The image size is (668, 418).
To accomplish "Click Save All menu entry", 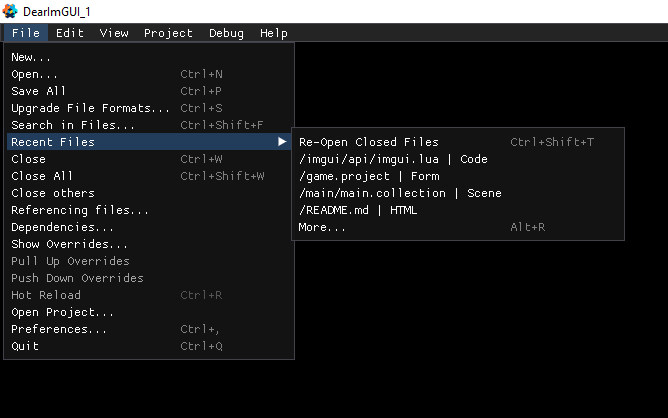I will coord(38,91).
